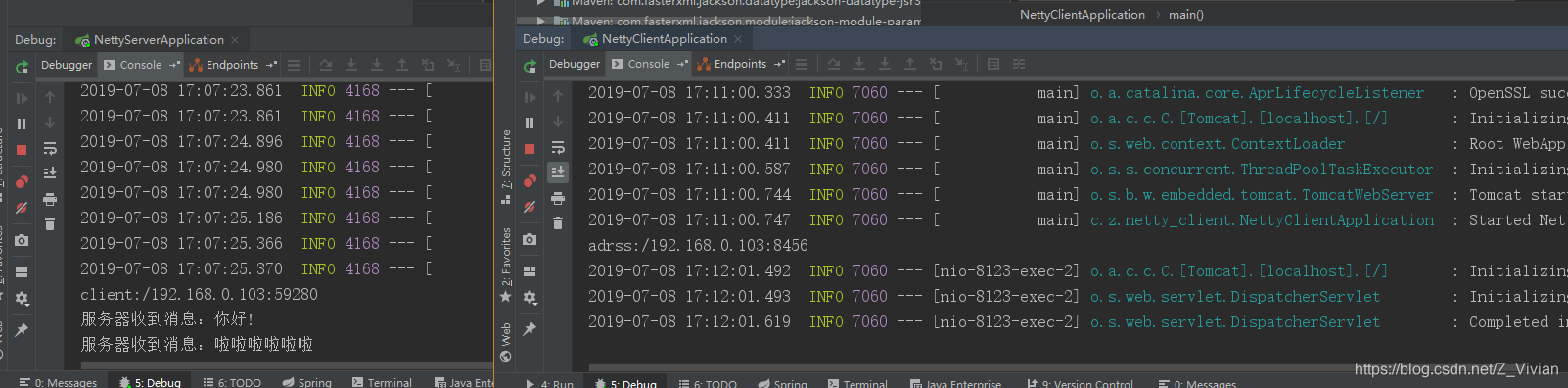Click line 'adrss:/192.168.0.103:8456'

tap(698, 245)
